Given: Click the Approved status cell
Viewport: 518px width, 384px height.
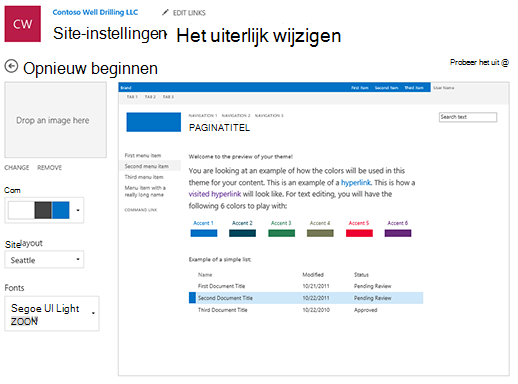Looking at the screenshot, I should 365,310.
